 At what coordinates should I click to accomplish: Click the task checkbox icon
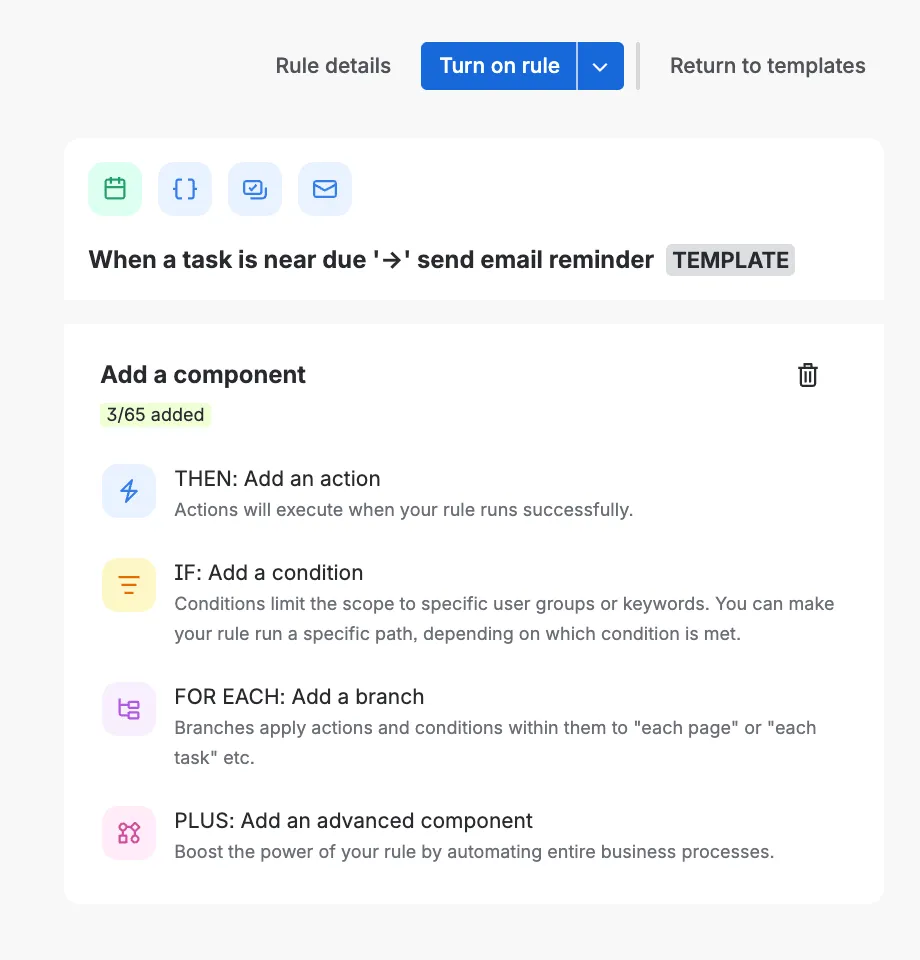pyautogui.click(x=254, y=188)
